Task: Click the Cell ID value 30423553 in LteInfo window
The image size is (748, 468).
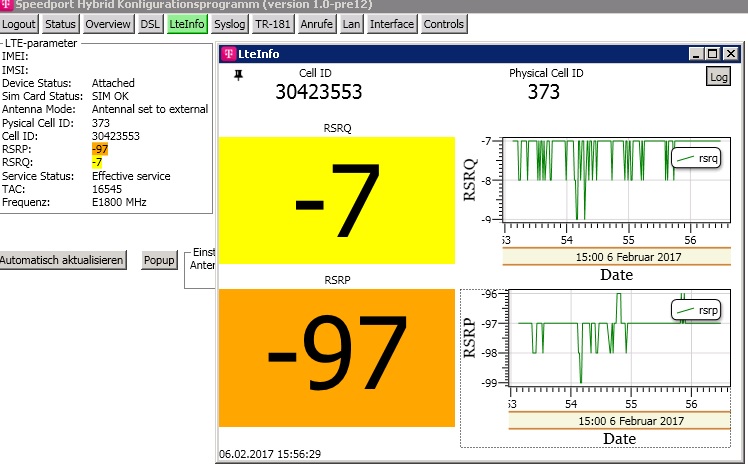Action: [319, 92]
